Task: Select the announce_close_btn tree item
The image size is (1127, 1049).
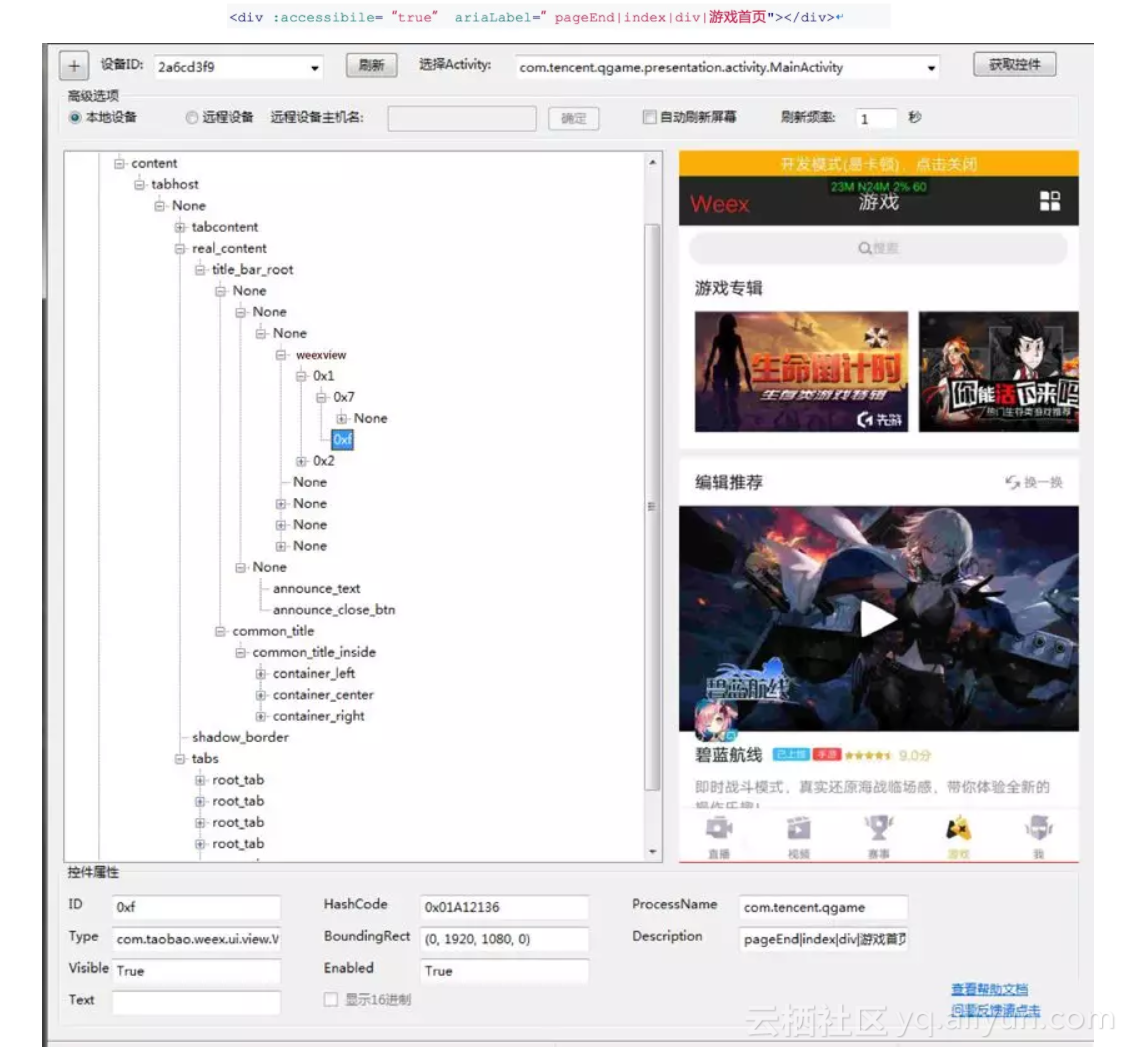Action: (334, 610)
